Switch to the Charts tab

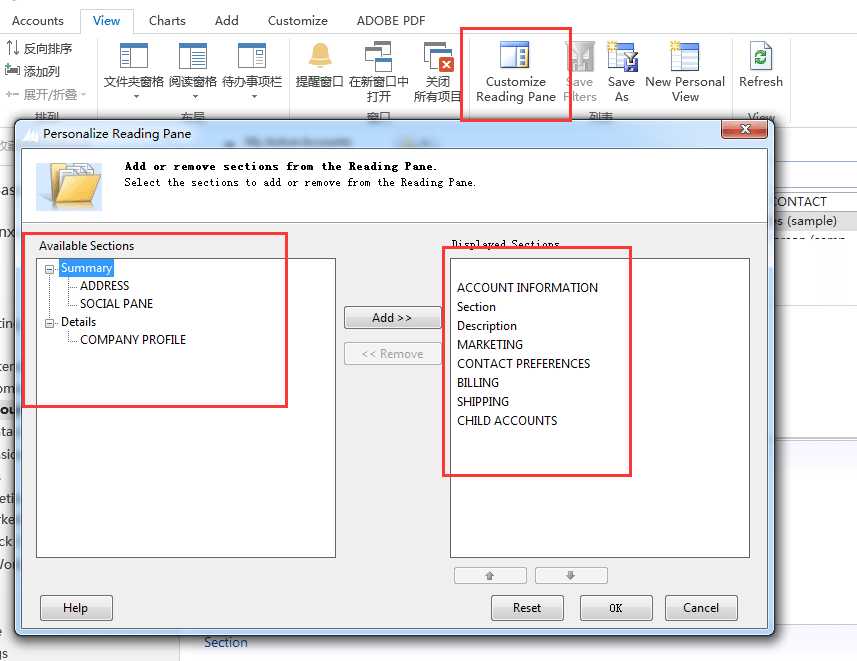click(x=167, y=21)
